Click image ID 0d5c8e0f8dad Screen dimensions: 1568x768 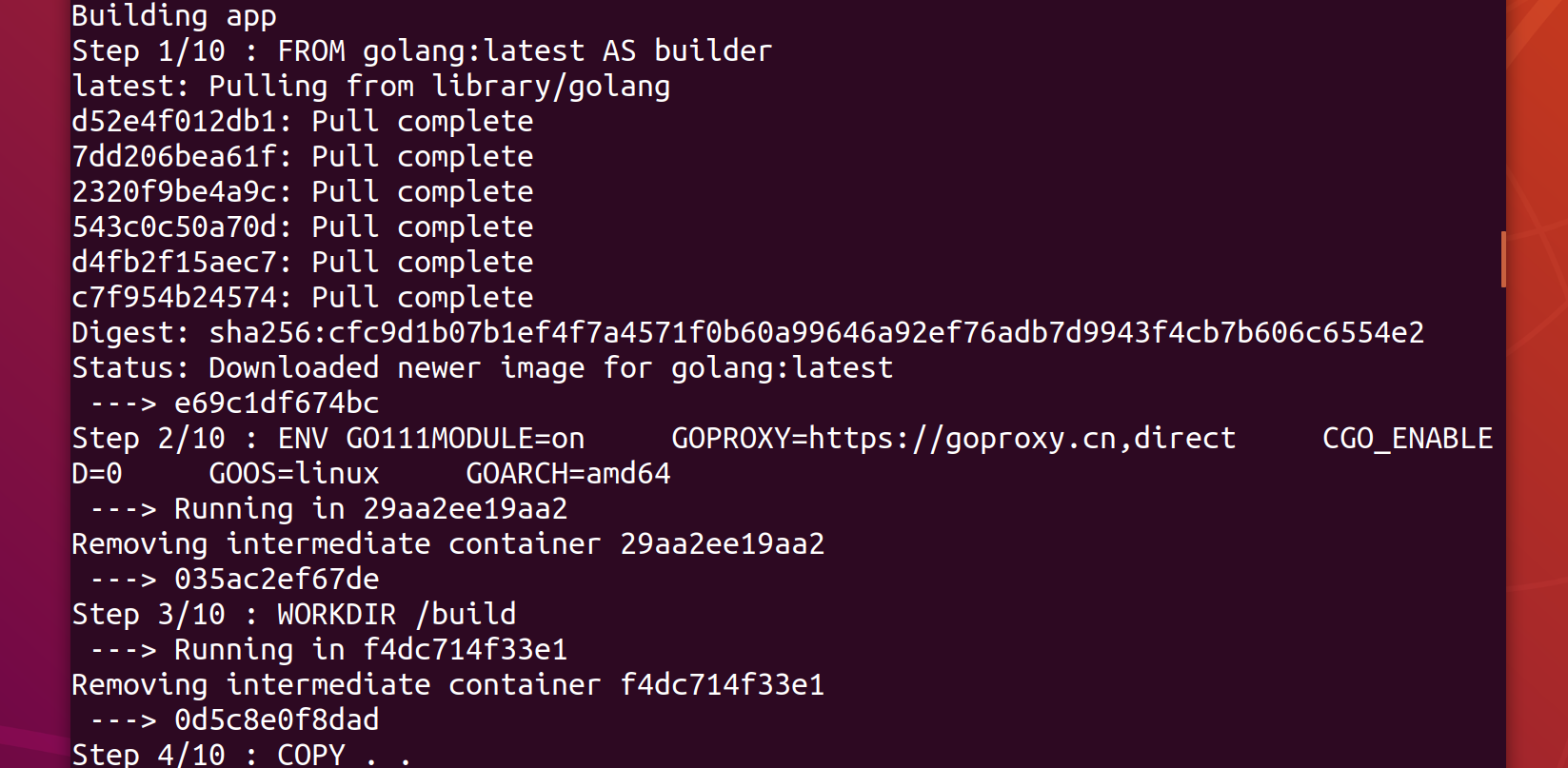pos(276,720)
